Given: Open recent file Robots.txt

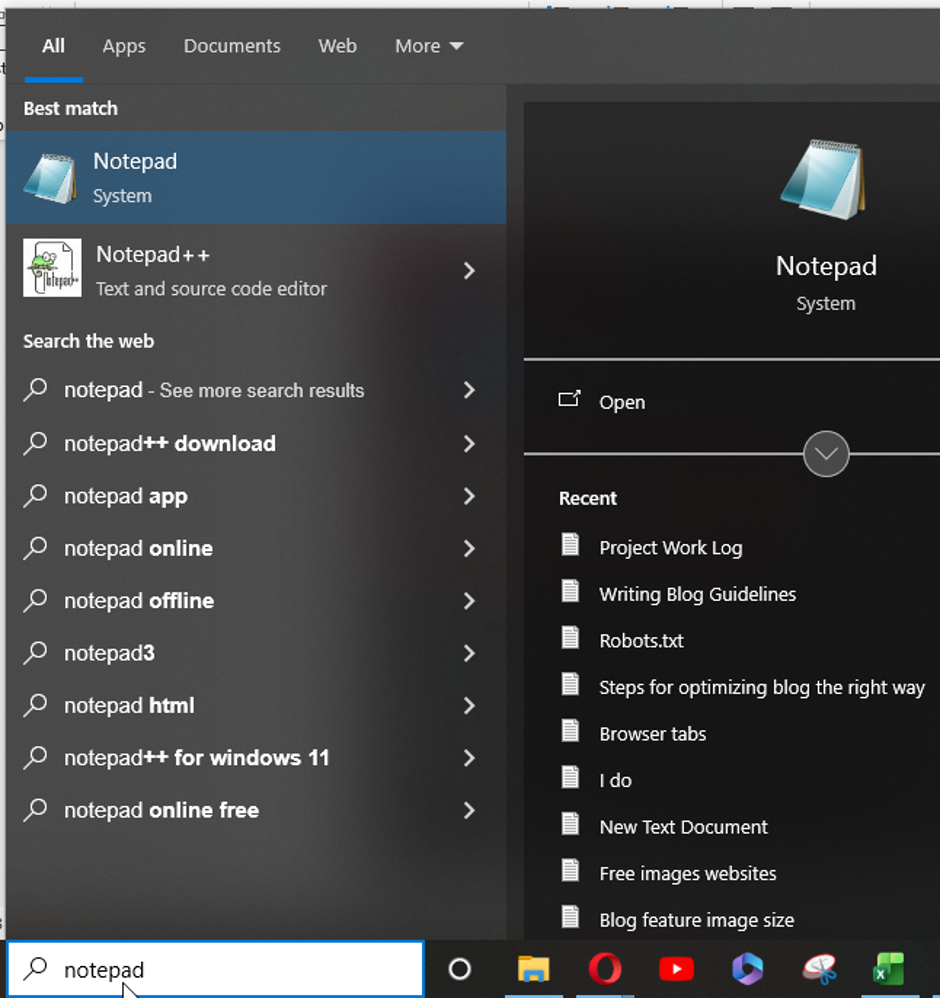Looking at the screenshot, I should pos(642,640).
